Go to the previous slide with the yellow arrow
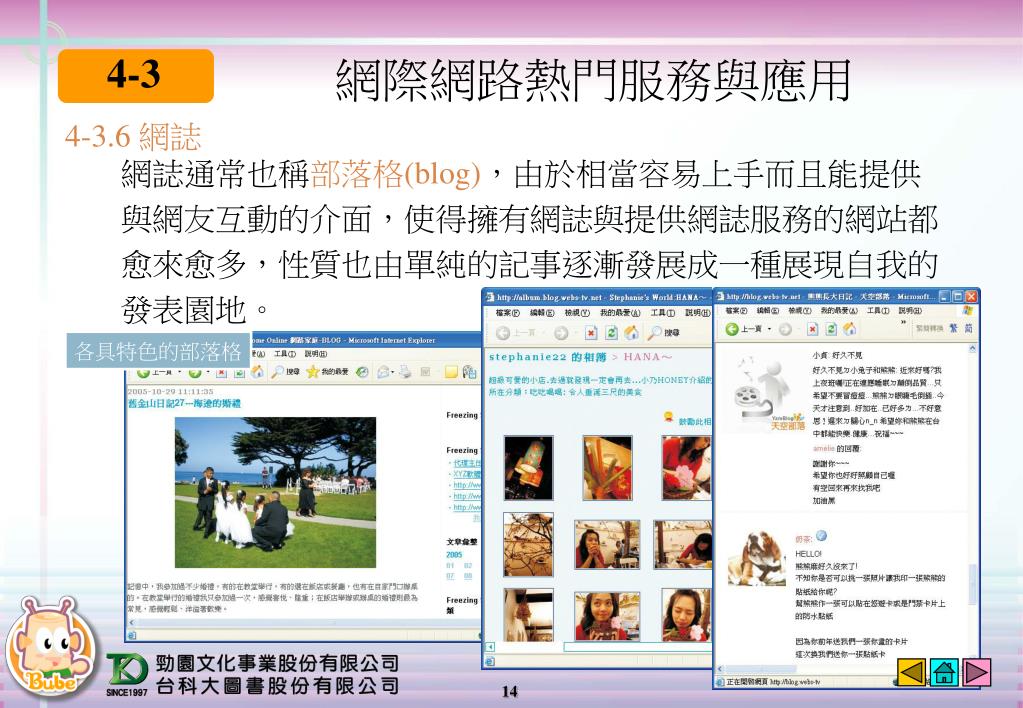Screen dimensions: 1023x708 (x=911, y=673)
